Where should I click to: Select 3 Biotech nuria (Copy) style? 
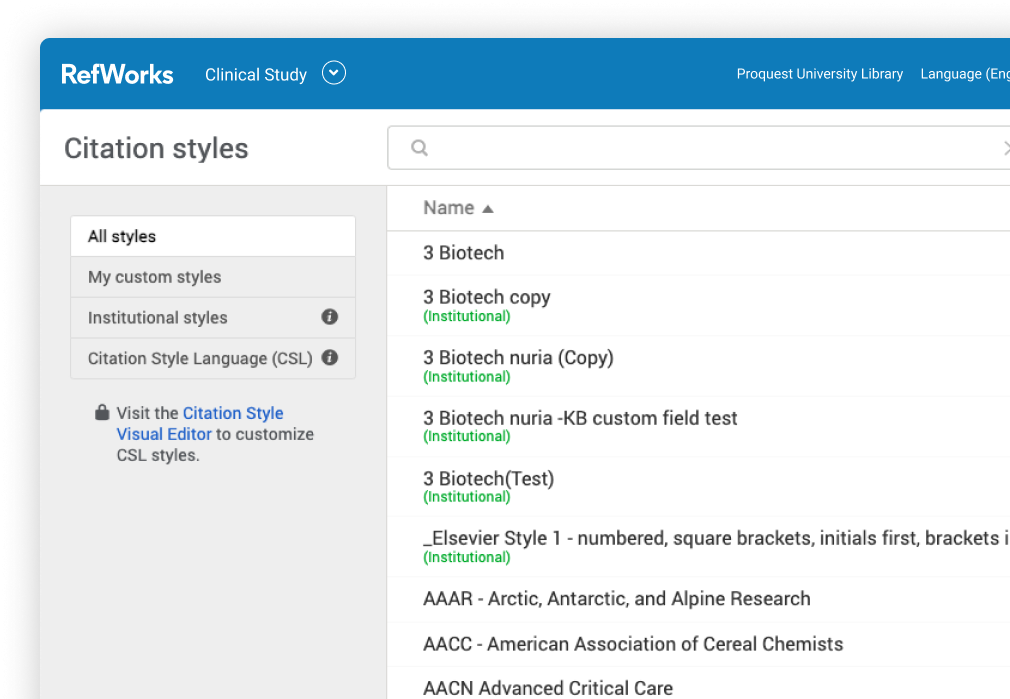point(698,366)
